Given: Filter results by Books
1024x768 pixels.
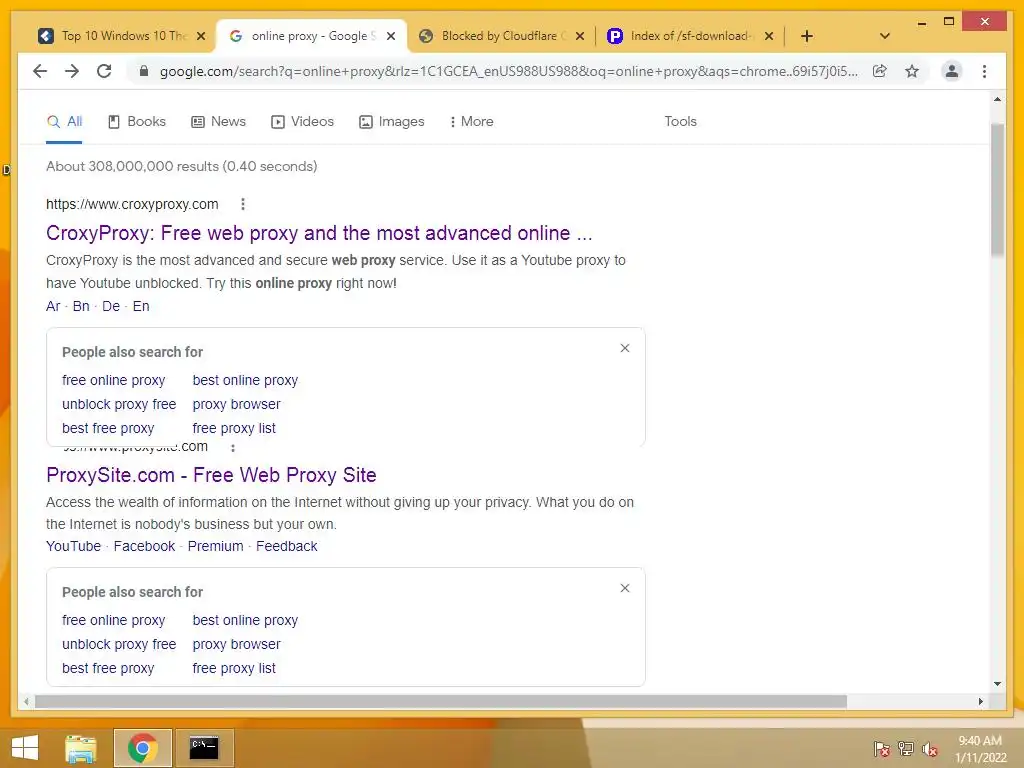Looking at the screenshot, I should click(x=136, y=121).
